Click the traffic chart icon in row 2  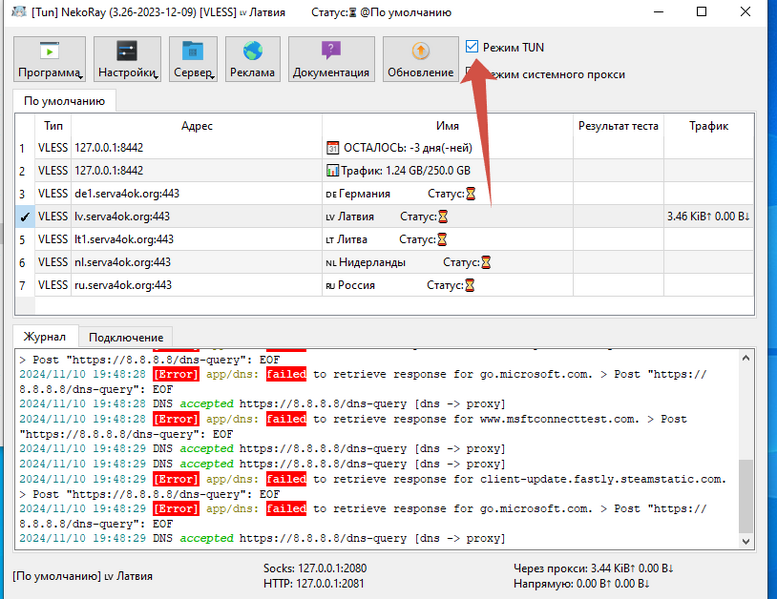(x=333, y=170)
